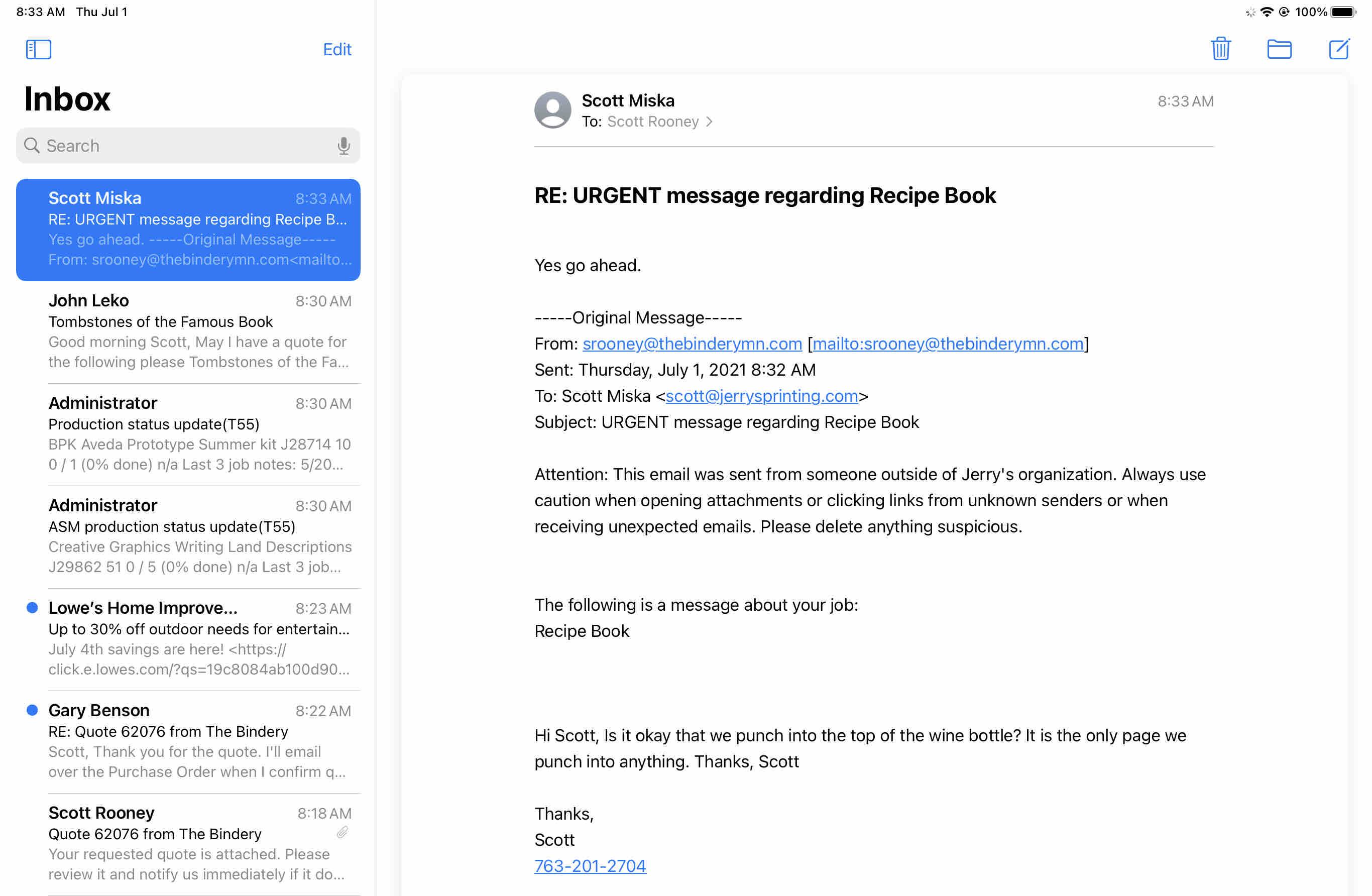
Task: Select the ASM production status update email
Action: tap(199, 536)
